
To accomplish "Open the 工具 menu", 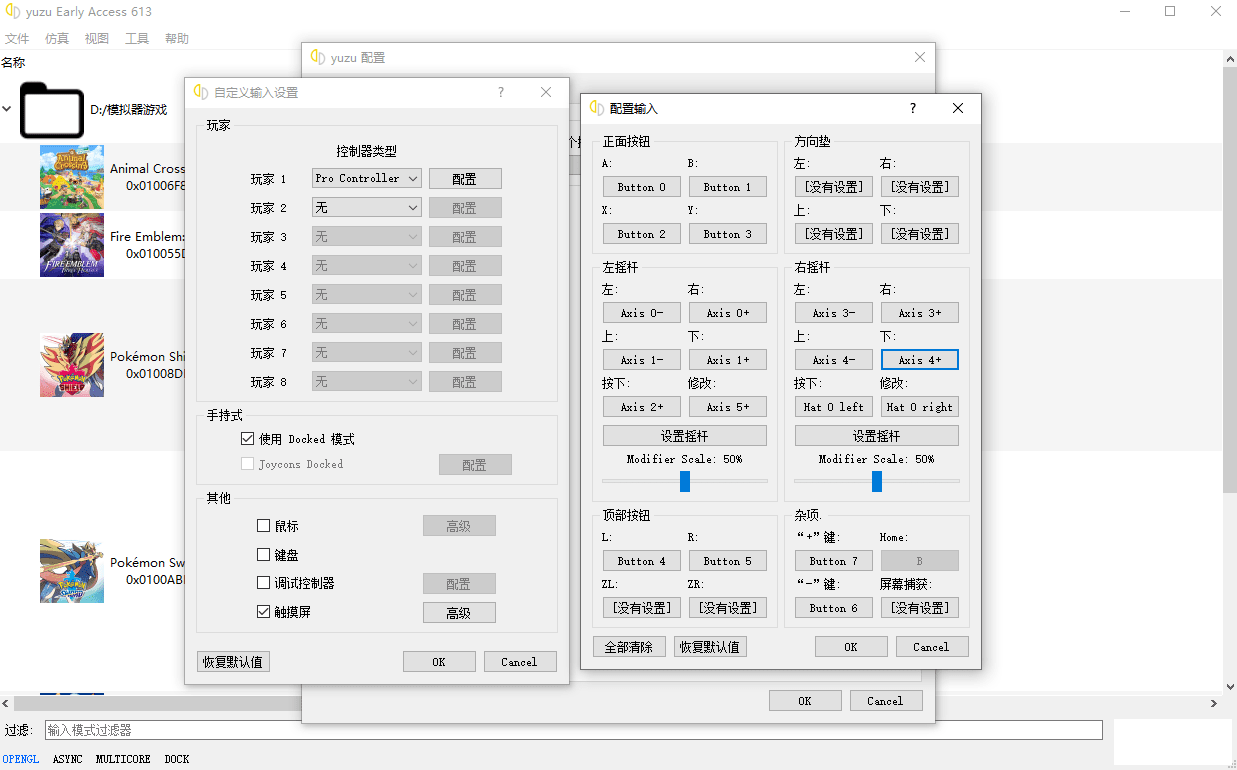I will pyautogui.click(x=137, y=38).
